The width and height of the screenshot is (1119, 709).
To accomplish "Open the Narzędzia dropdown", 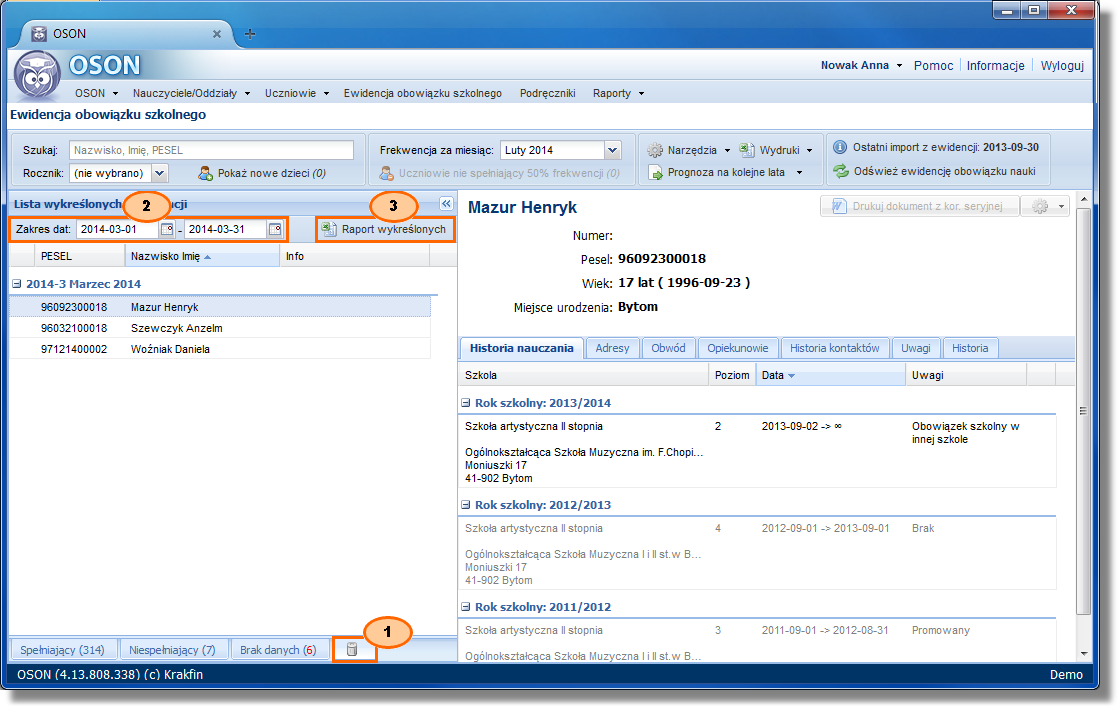I will pyautogui.click(x=689, y=150).
